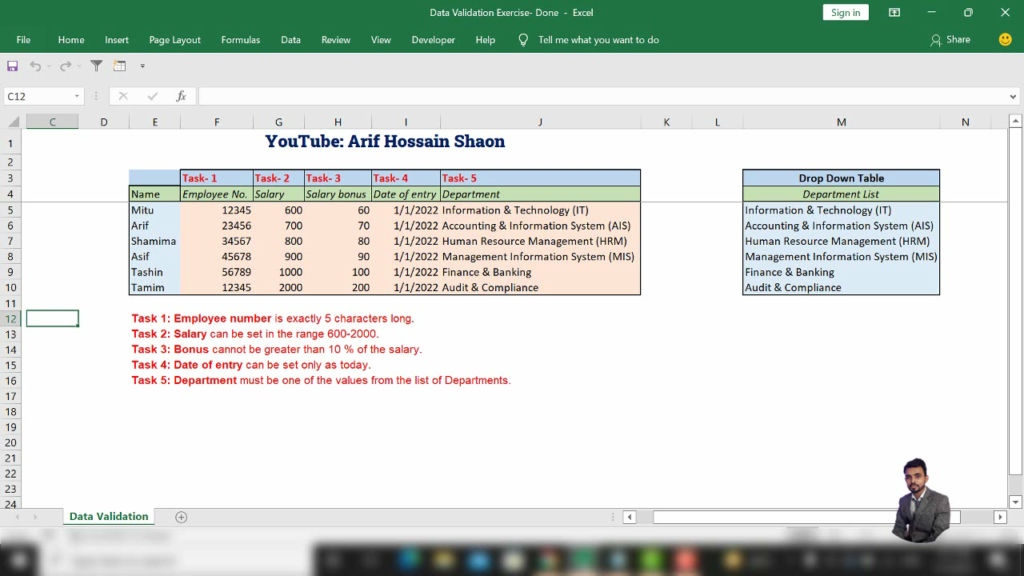The height and width of the screenshot is (576, 1024).
Task: Click the New sheet plus icon
Action: coord(181,517)
